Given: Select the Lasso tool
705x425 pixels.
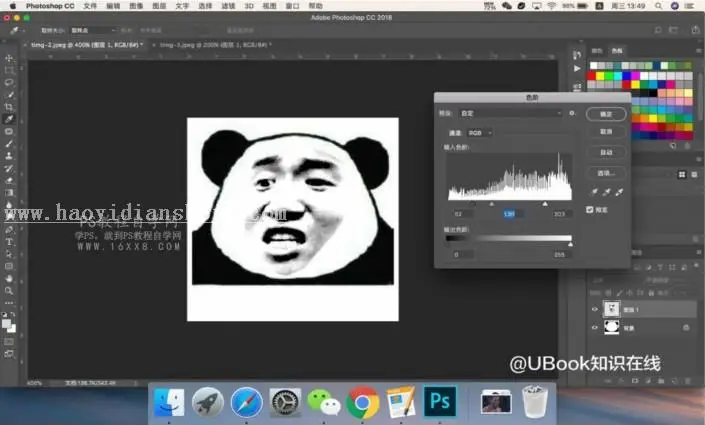Looking at the screenshot, I should (x=9, y=82).
